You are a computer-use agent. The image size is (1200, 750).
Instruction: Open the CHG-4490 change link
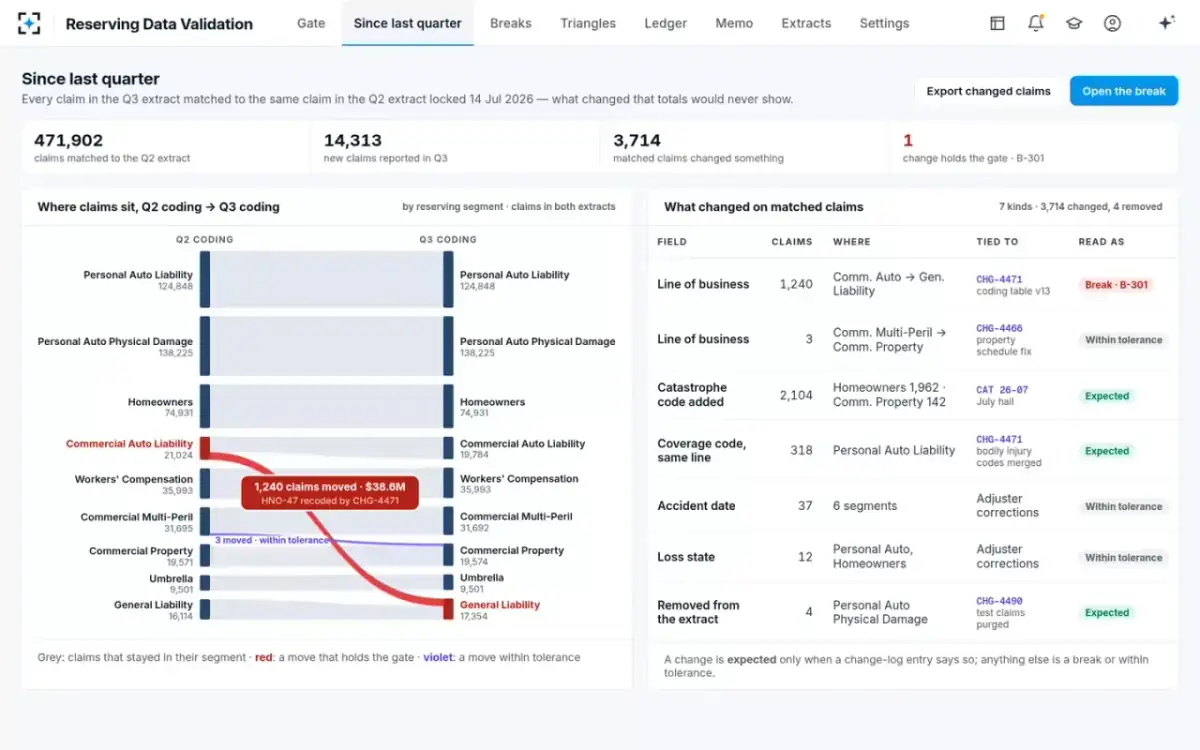[x=999, y=601]
